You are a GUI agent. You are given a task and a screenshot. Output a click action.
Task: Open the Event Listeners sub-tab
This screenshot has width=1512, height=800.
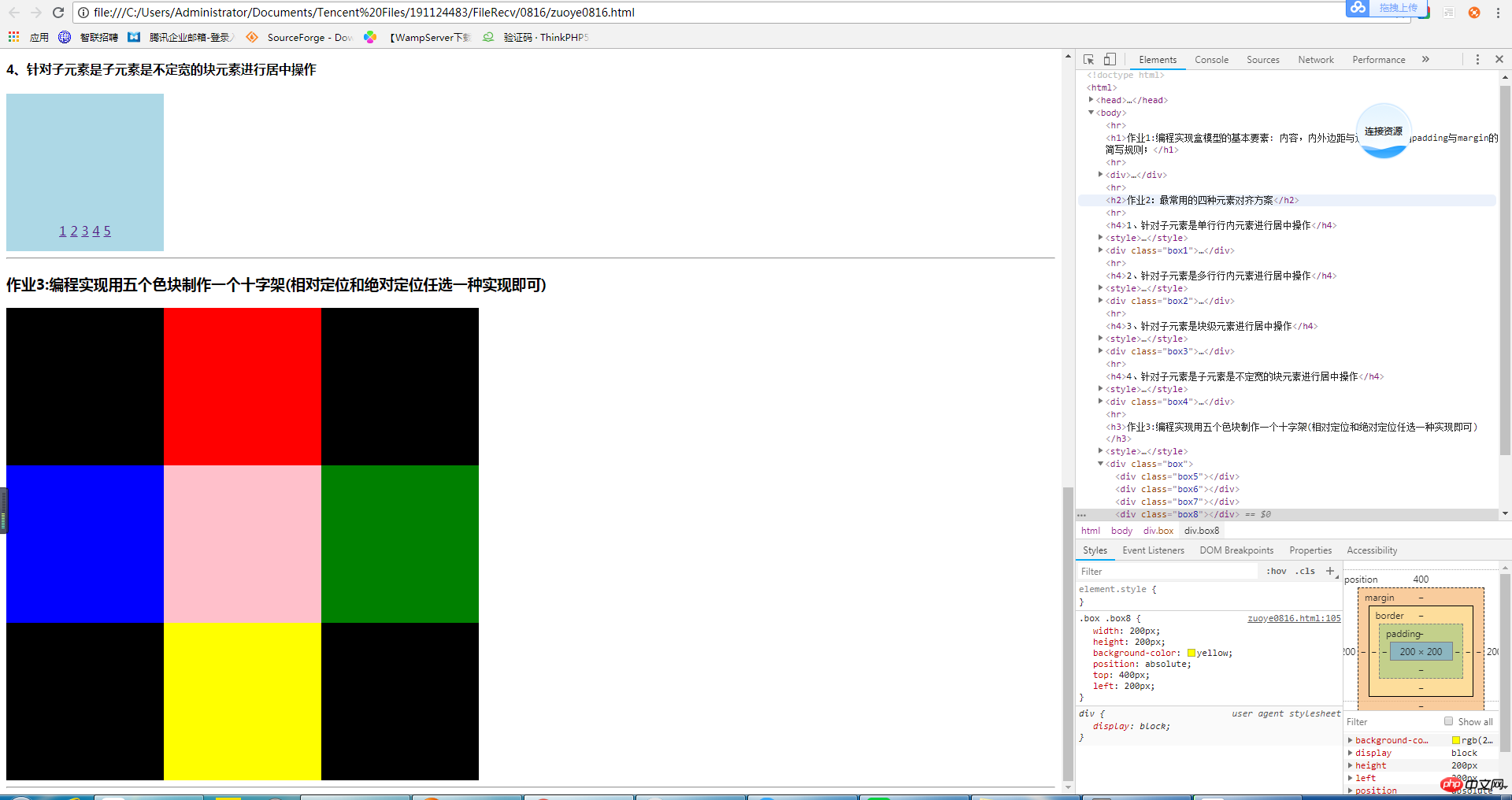coord(1153,550)
